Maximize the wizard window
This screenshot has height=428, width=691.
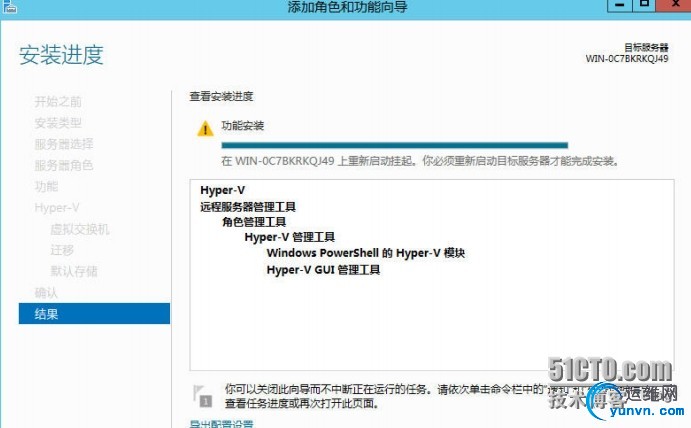(644, 5)
